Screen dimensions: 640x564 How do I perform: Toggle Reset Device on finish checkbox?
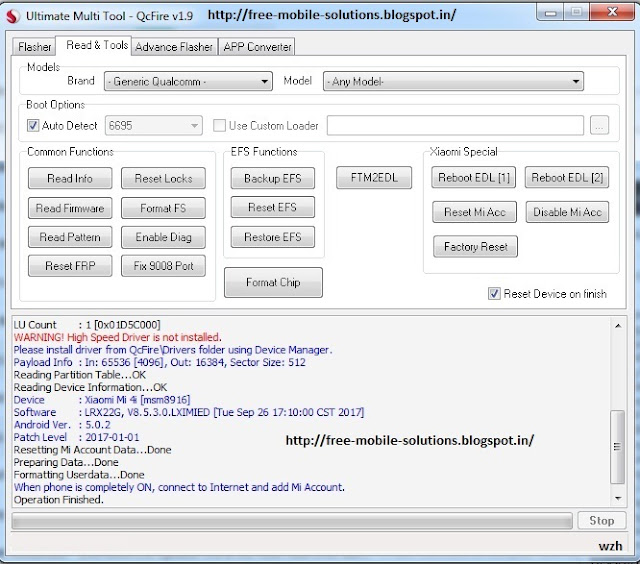pyautogui.click(x=494, y=293)
